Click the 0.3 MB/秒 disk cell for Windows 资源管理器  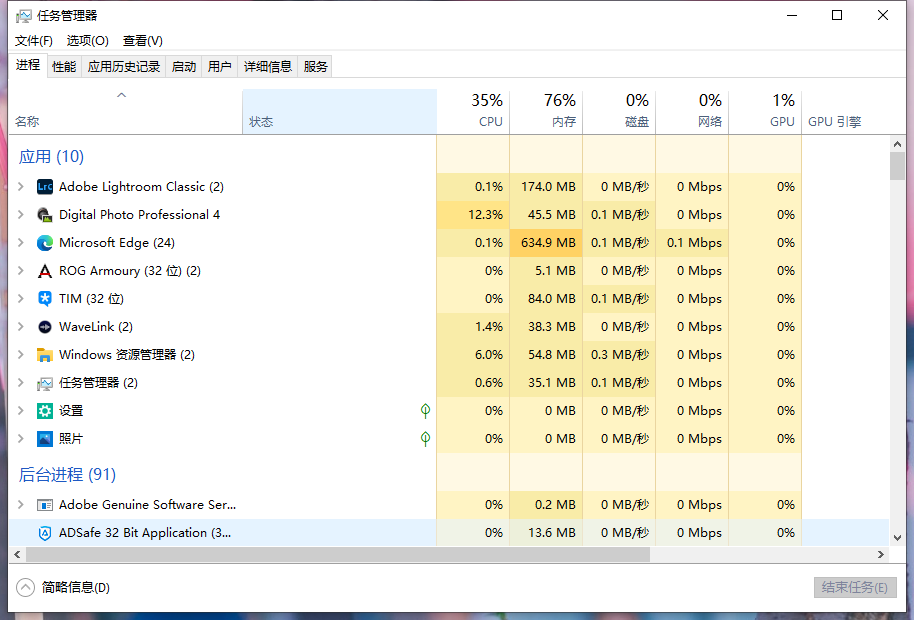tap(619, 354)
